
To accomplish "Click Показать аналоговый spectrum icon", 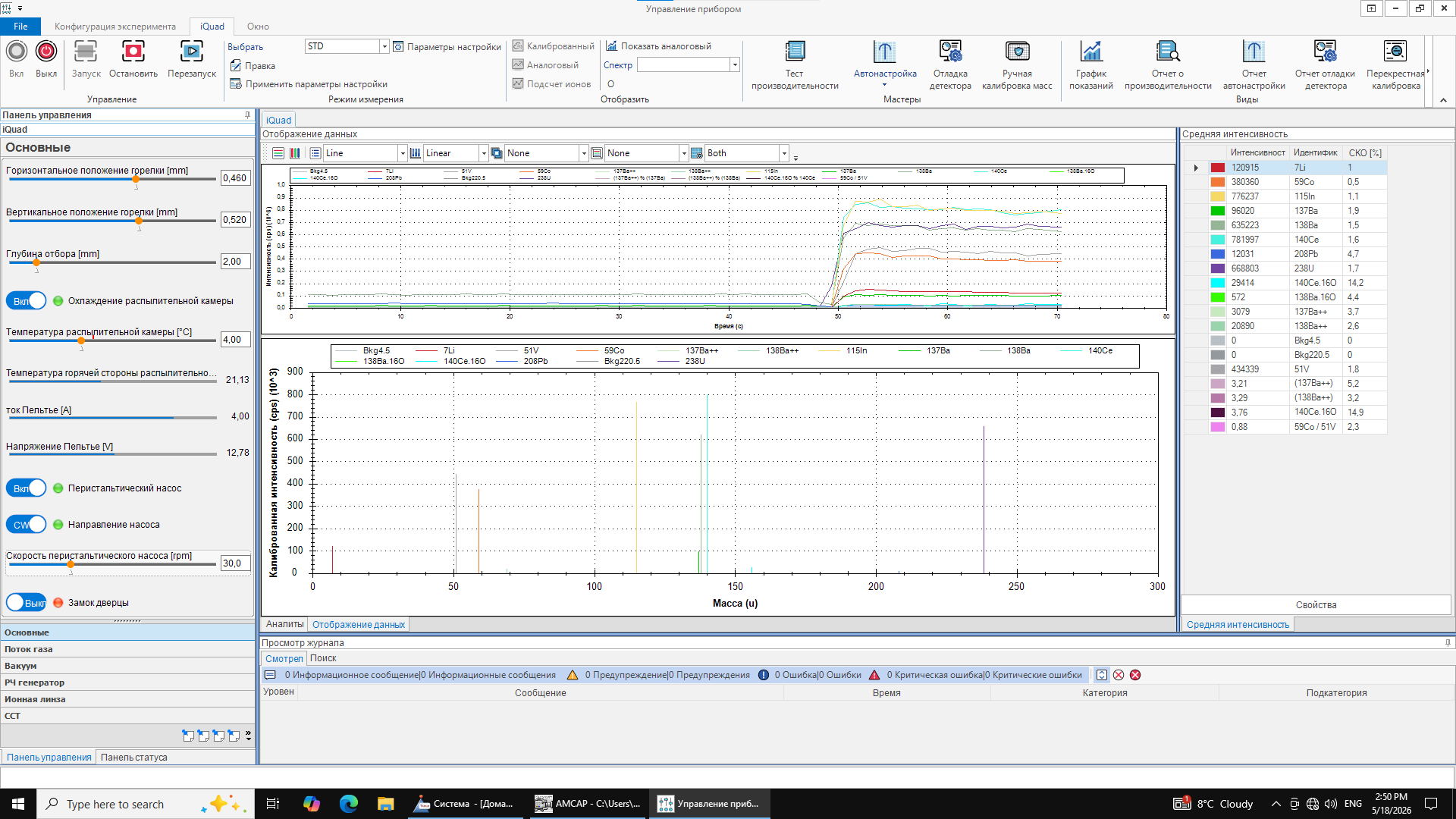I will [611, 46].
